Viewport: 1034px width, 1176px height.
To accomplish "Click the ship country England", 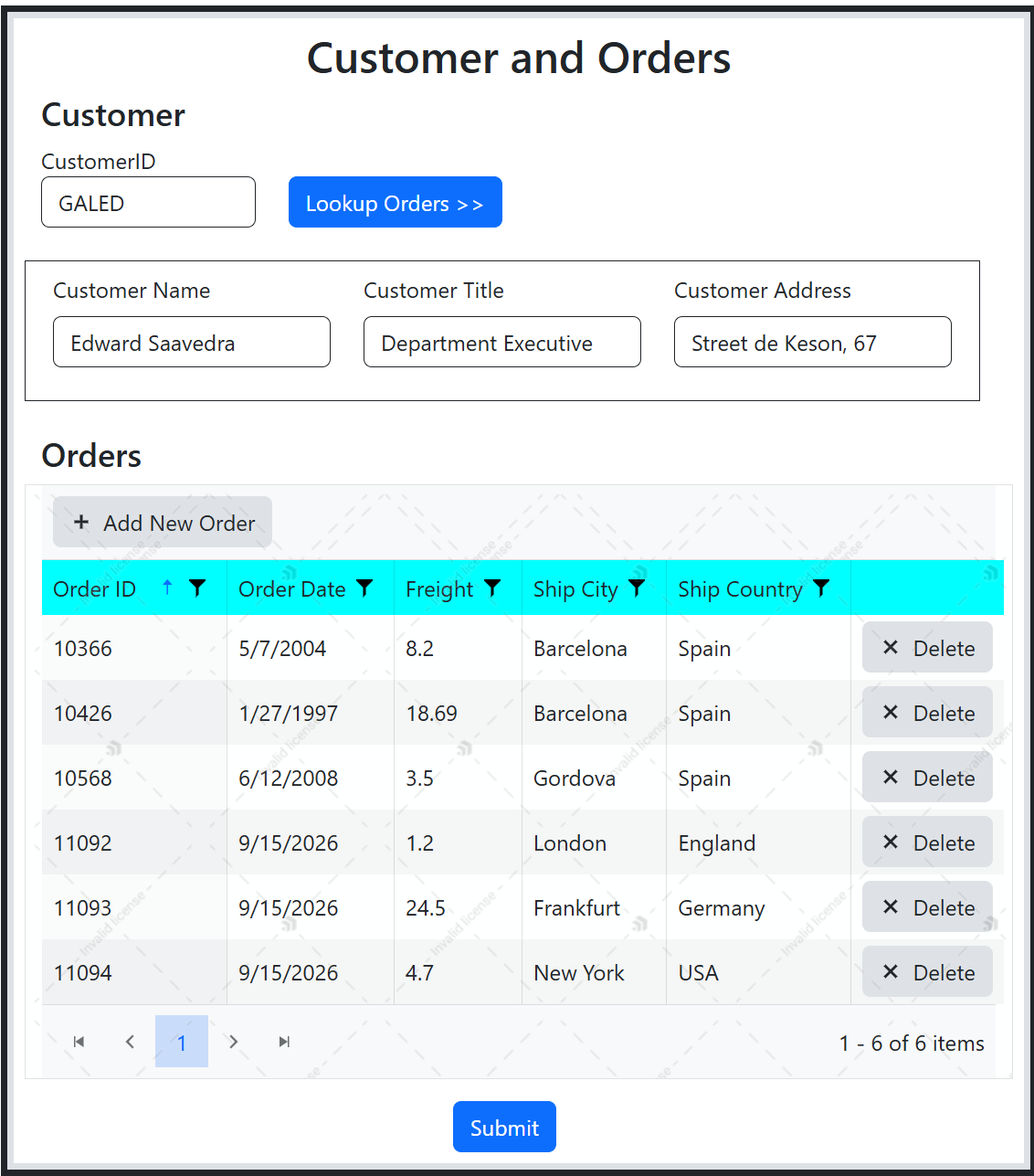I will (x=717, y=843).
